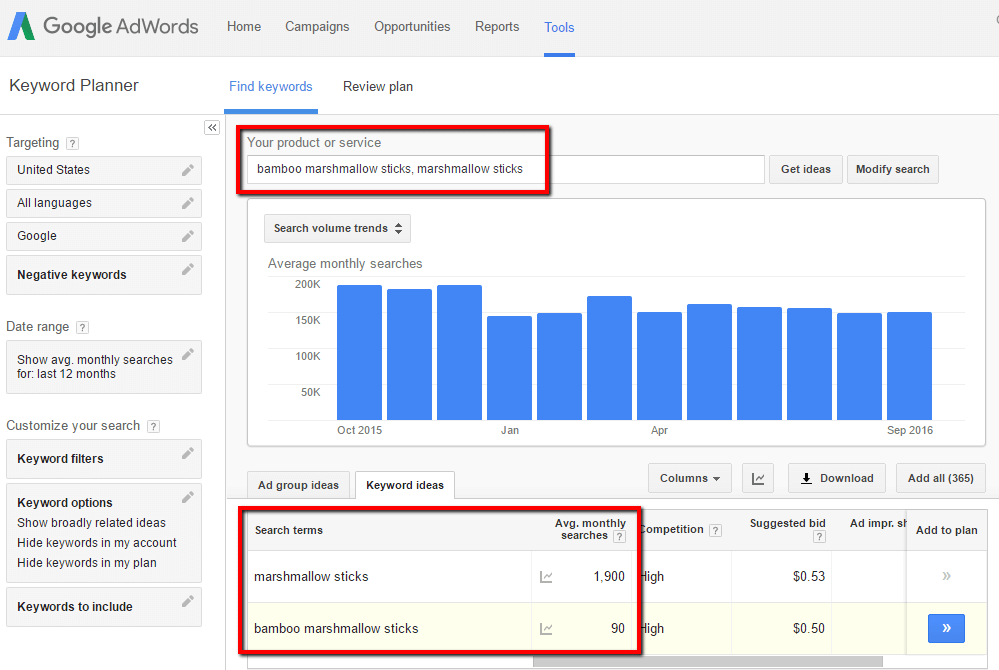Click the Modify search button

tap(893, 169)
